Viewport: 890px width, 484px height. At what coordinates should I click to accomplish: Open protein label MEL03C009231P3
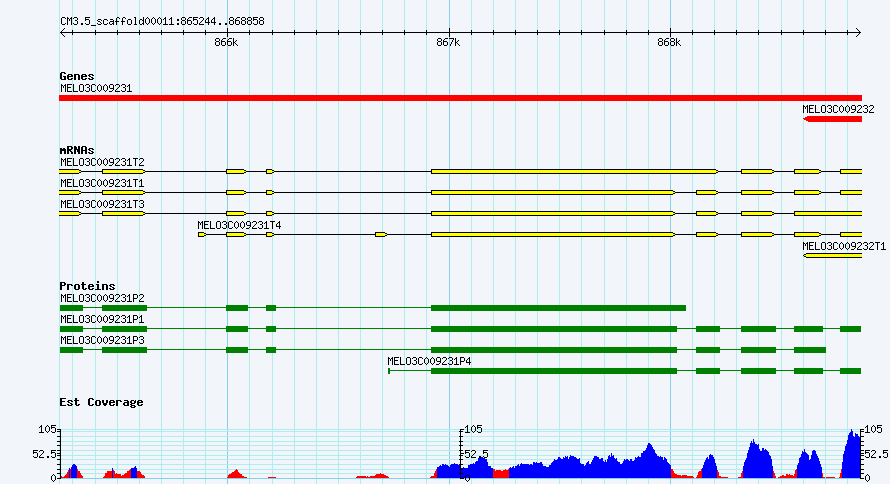[102, 340]
